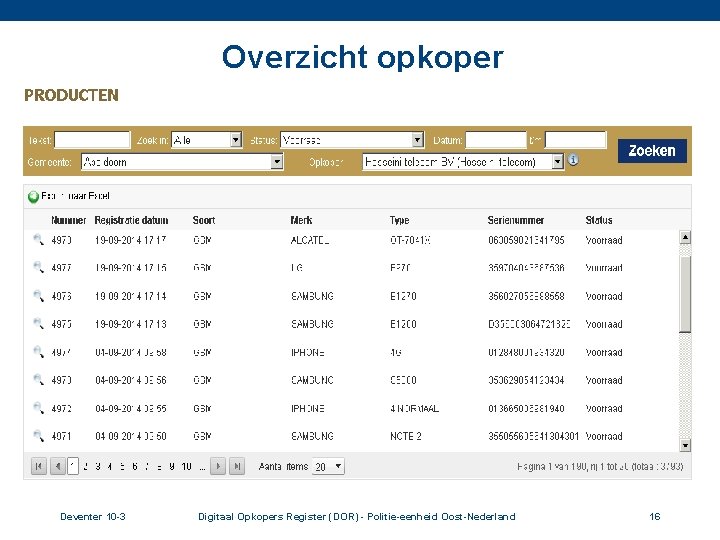Open details magnifier for product 4972
Image resolution: width=720 pixels, height=540 pixels.
(x=38, y=408)
